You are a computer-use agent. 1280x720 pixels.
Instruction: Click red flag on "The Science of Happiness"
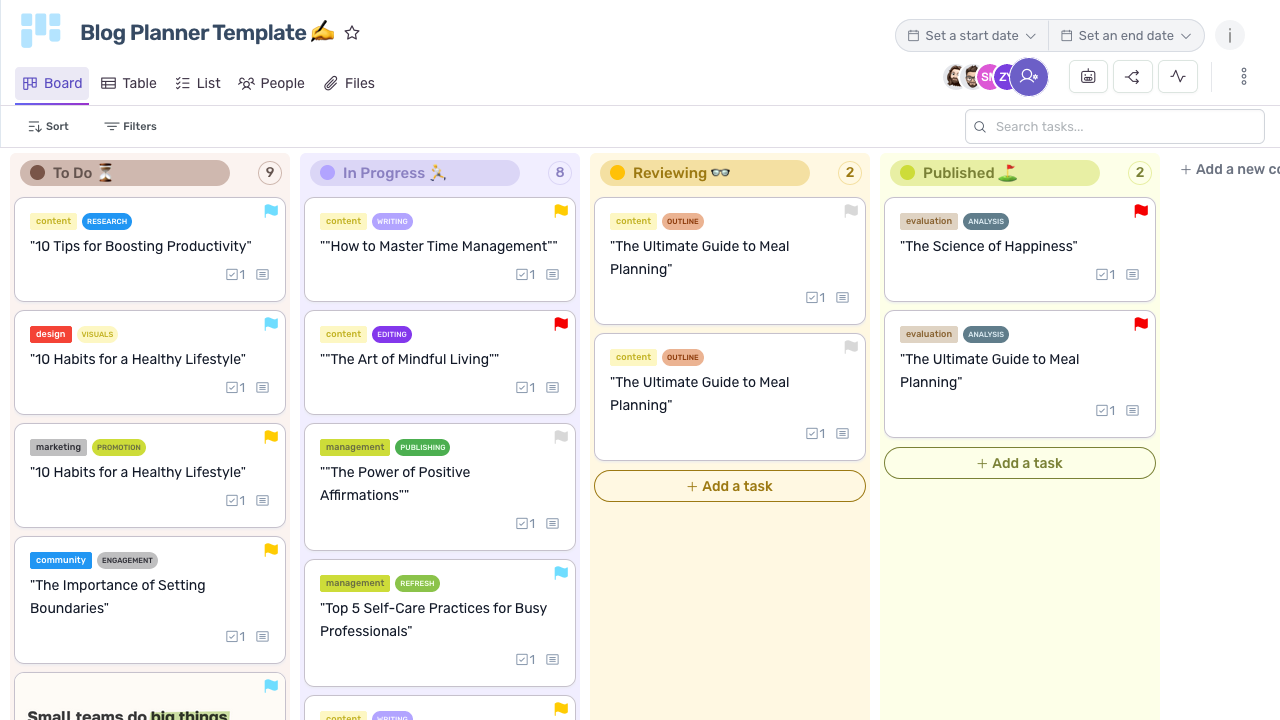point(1141,211)
